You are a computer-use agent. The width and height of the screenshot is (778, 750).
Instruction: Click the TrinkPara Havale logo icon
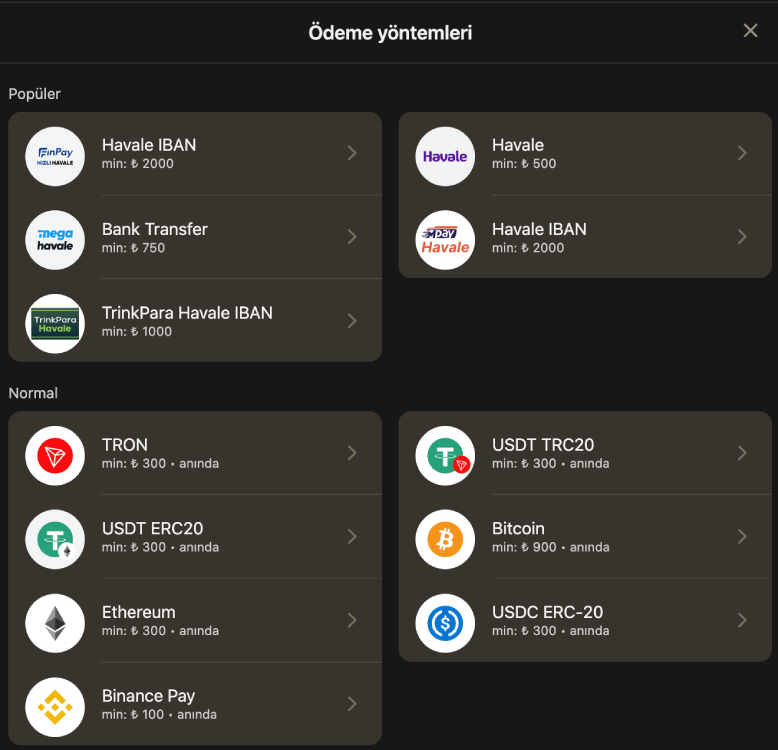[x=55, y=324]
